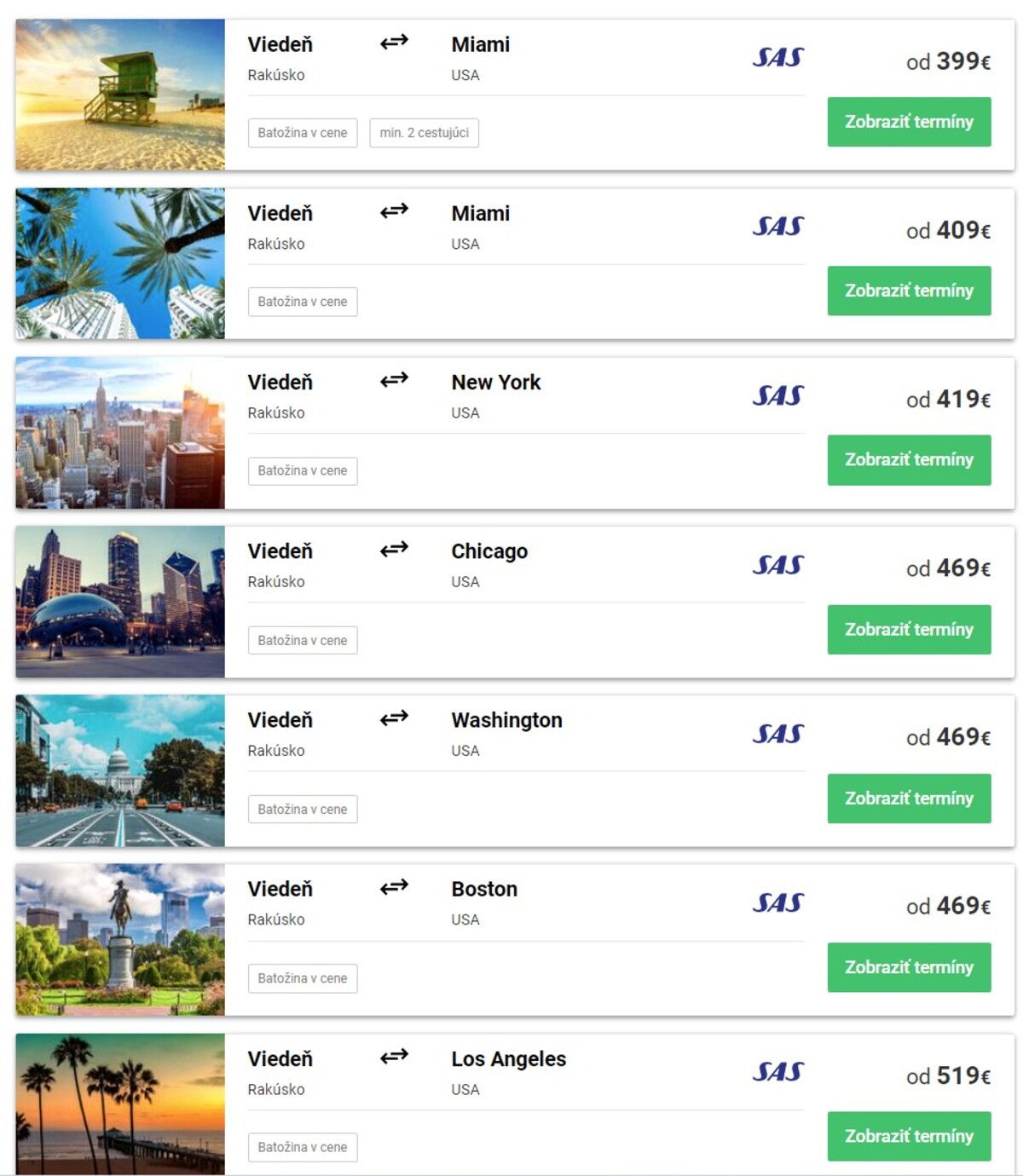Screen dimensions: 1023x1176
Task: Click round-trip arrows icon for Washington flight
Action: pos(394,718)
